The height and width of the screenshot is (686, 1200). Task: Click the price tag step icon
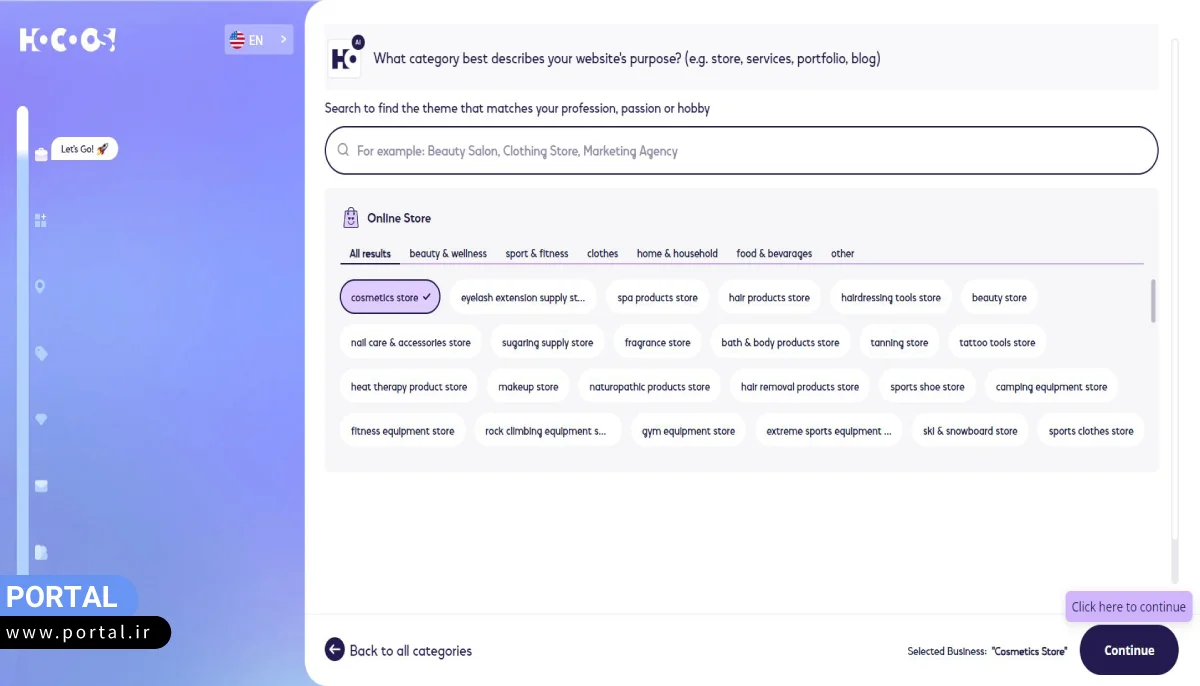point(41,353)
